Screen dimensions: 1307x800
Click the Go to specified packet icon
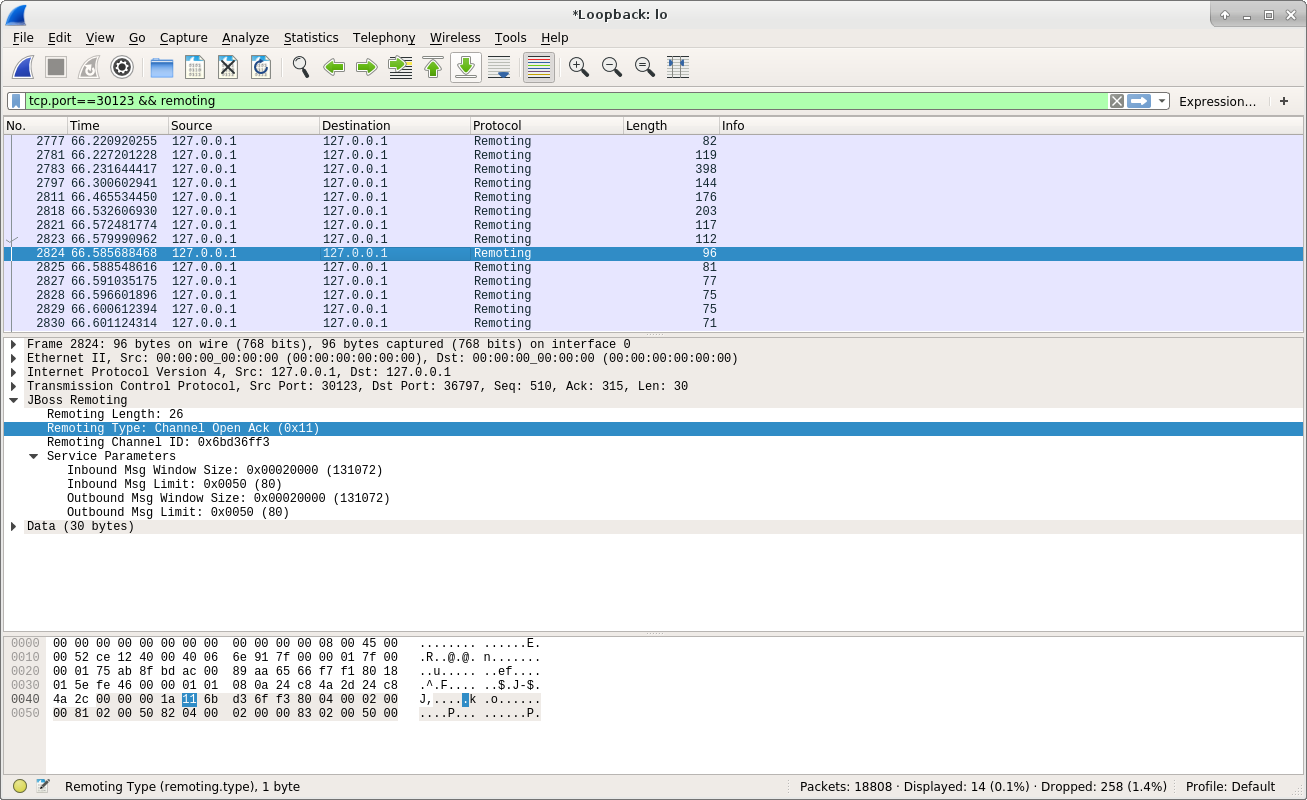[400, 67]
